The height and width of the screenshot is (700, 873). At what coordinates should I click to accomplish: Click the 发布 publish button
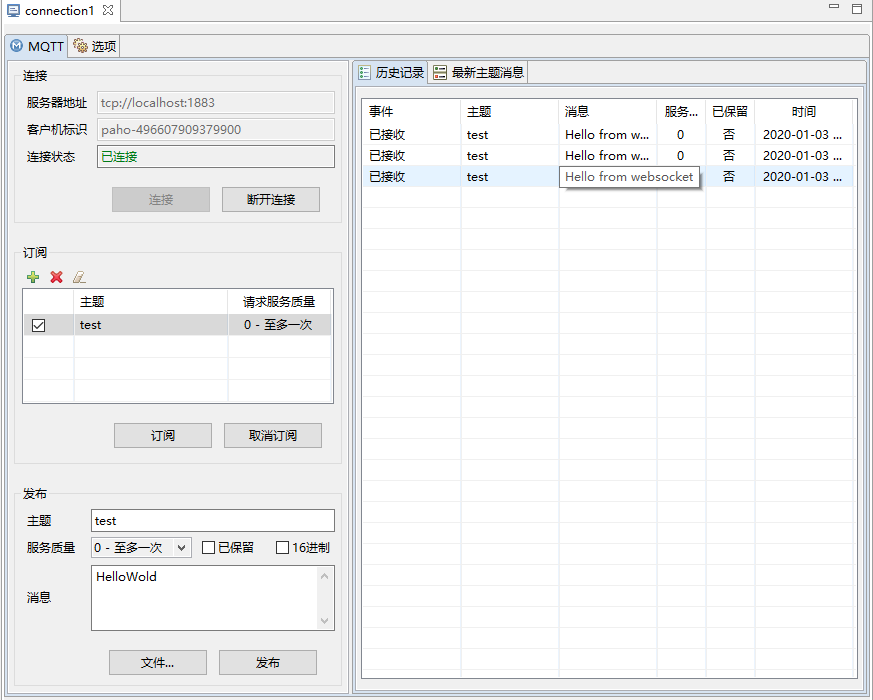(268, 663)
